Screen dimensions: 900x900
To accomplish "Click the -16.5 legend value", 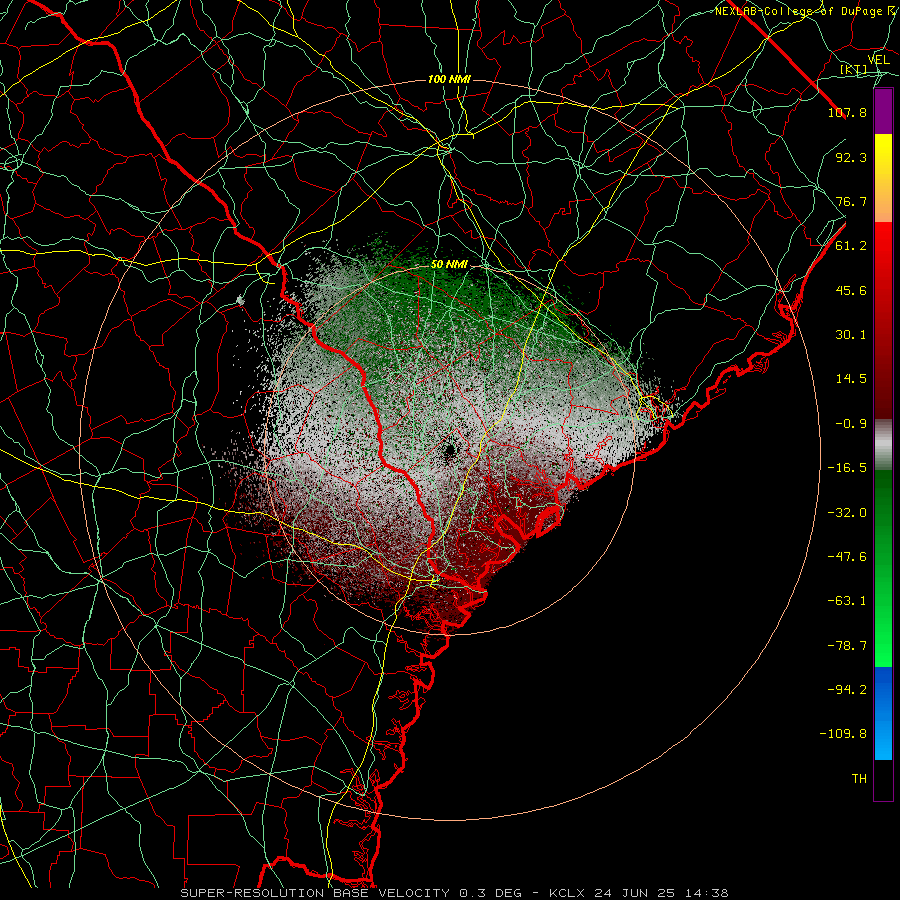I will [847, 468].
